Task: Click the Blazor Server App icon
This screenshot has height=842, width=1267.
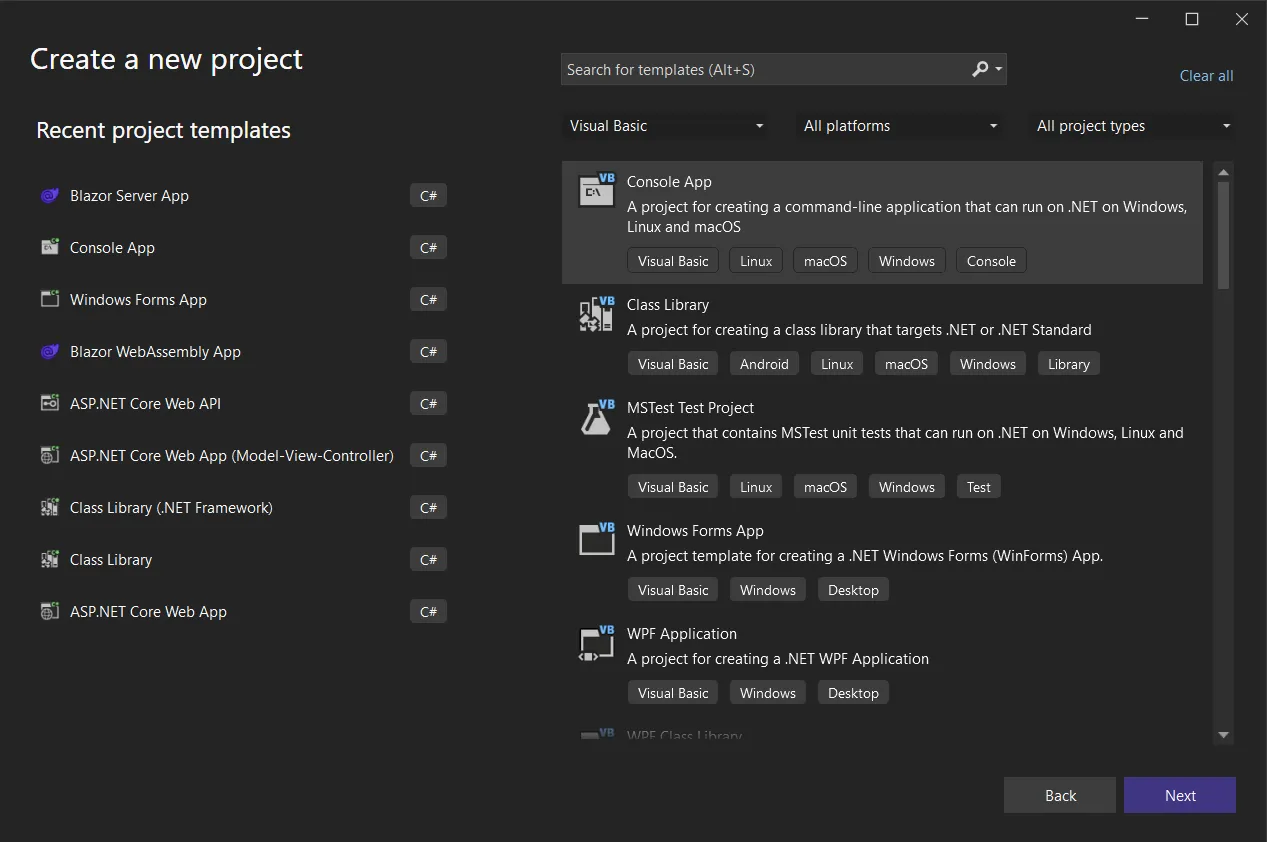Action: (49, 196)
